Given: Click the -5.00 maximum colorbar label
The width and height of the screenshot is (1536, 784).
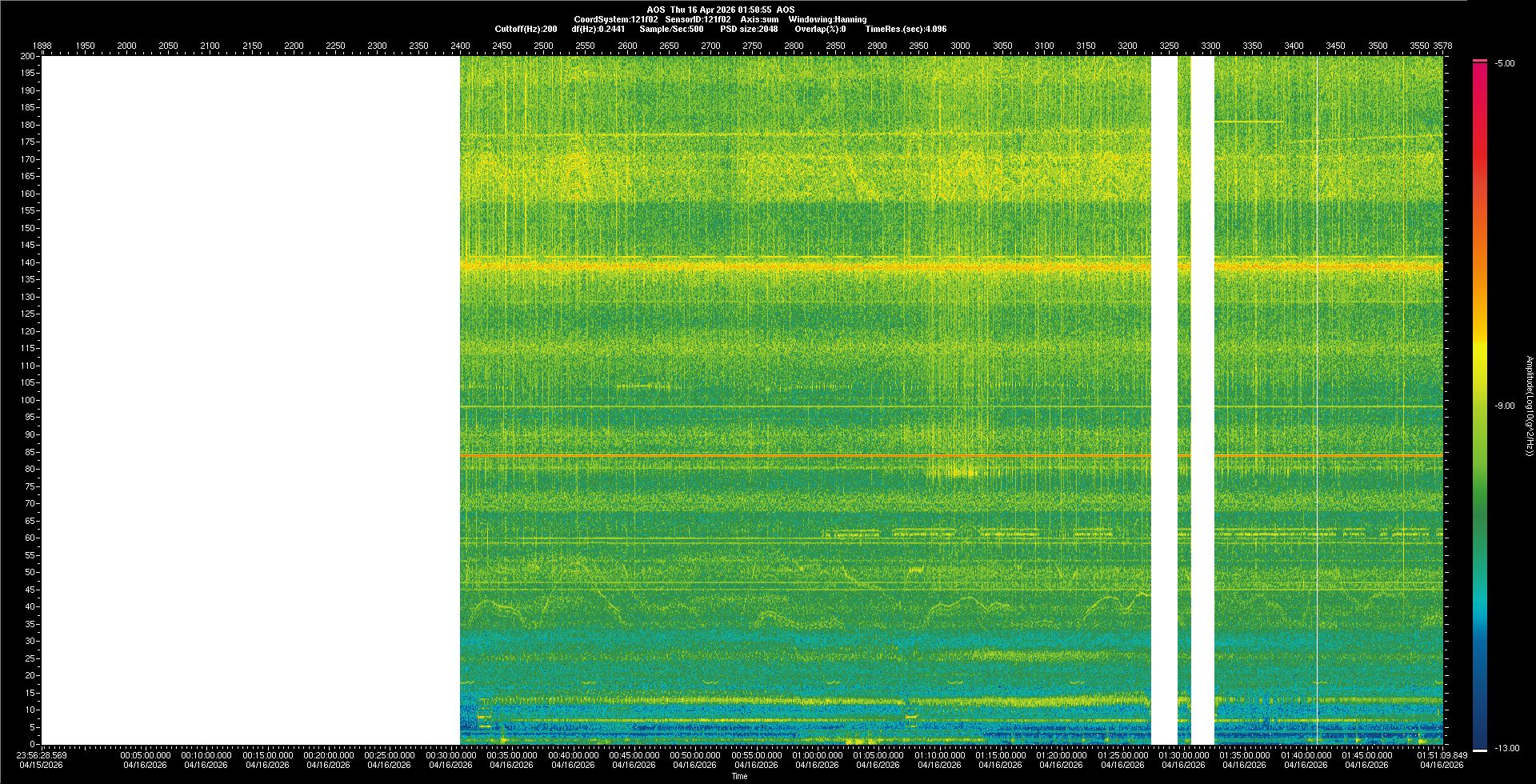Looking at the screenshot, I should tap(1505, 63).
